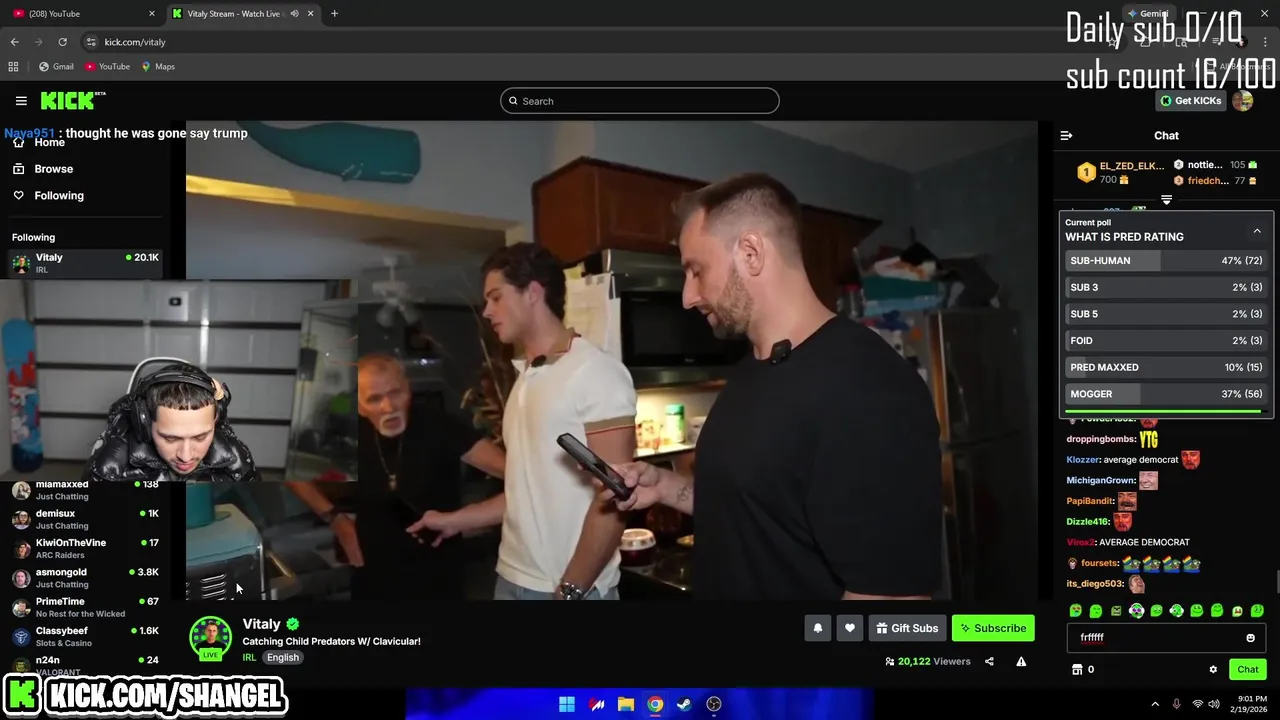Open Steam from the taskbar
1280x720 pixels.
(x=684, y=704)
